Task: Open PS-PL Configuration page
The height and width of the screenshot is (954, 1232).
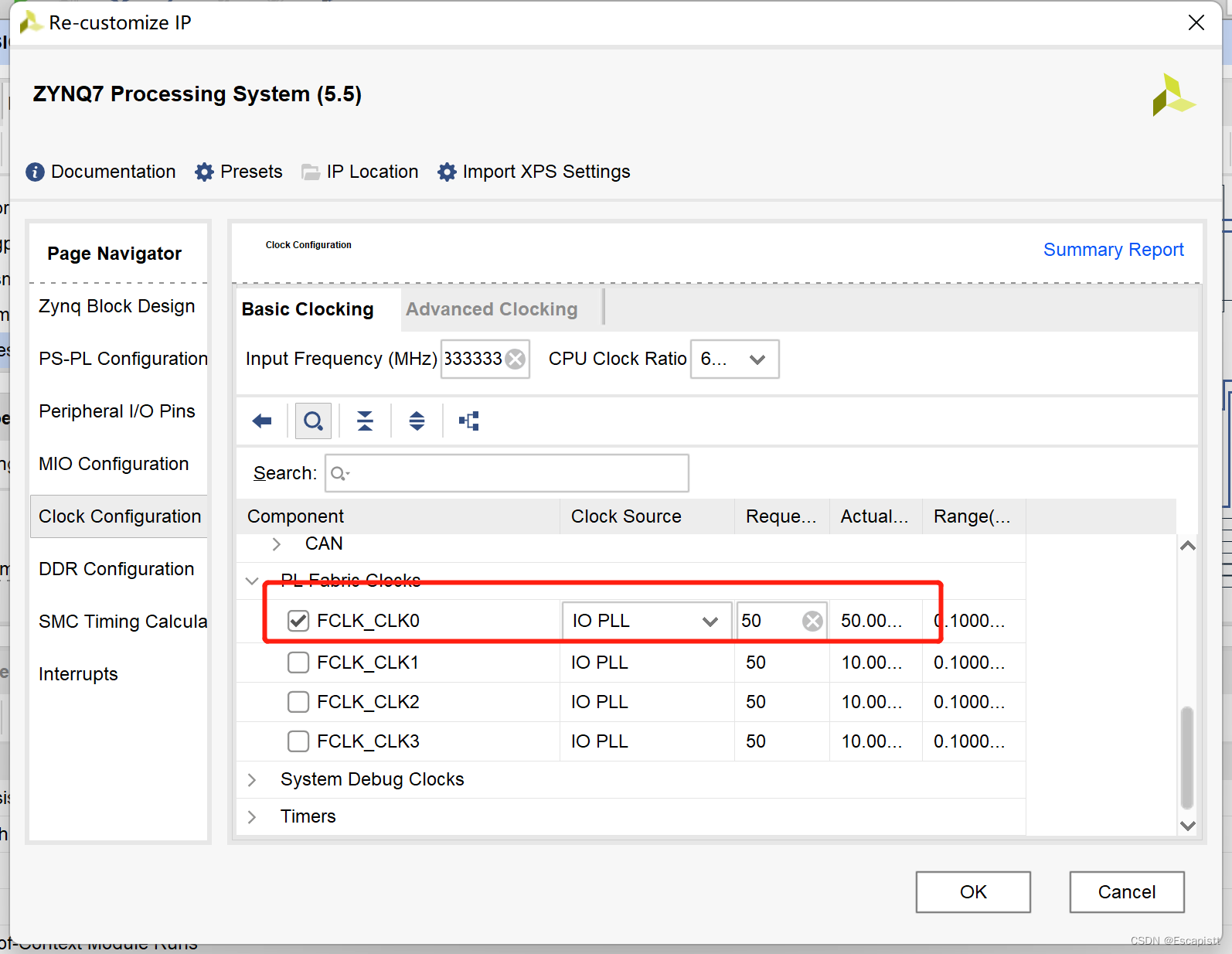Action: tap(123, 359)
